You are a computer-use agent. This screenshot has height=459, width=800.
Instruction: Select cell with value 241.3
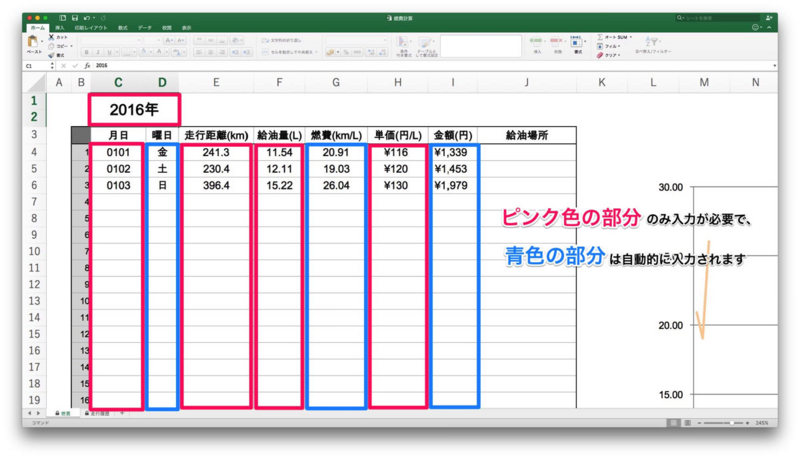[x=216, y=152]
